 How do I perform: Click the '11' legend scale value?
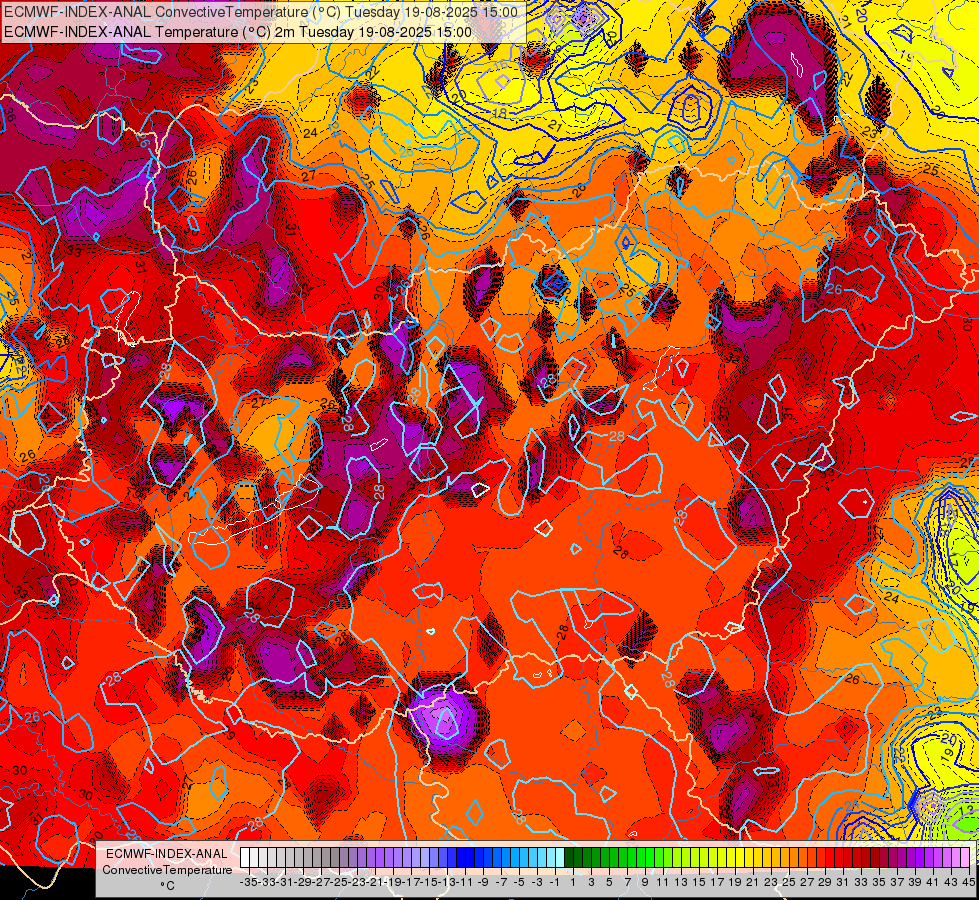tap(662, 882)
